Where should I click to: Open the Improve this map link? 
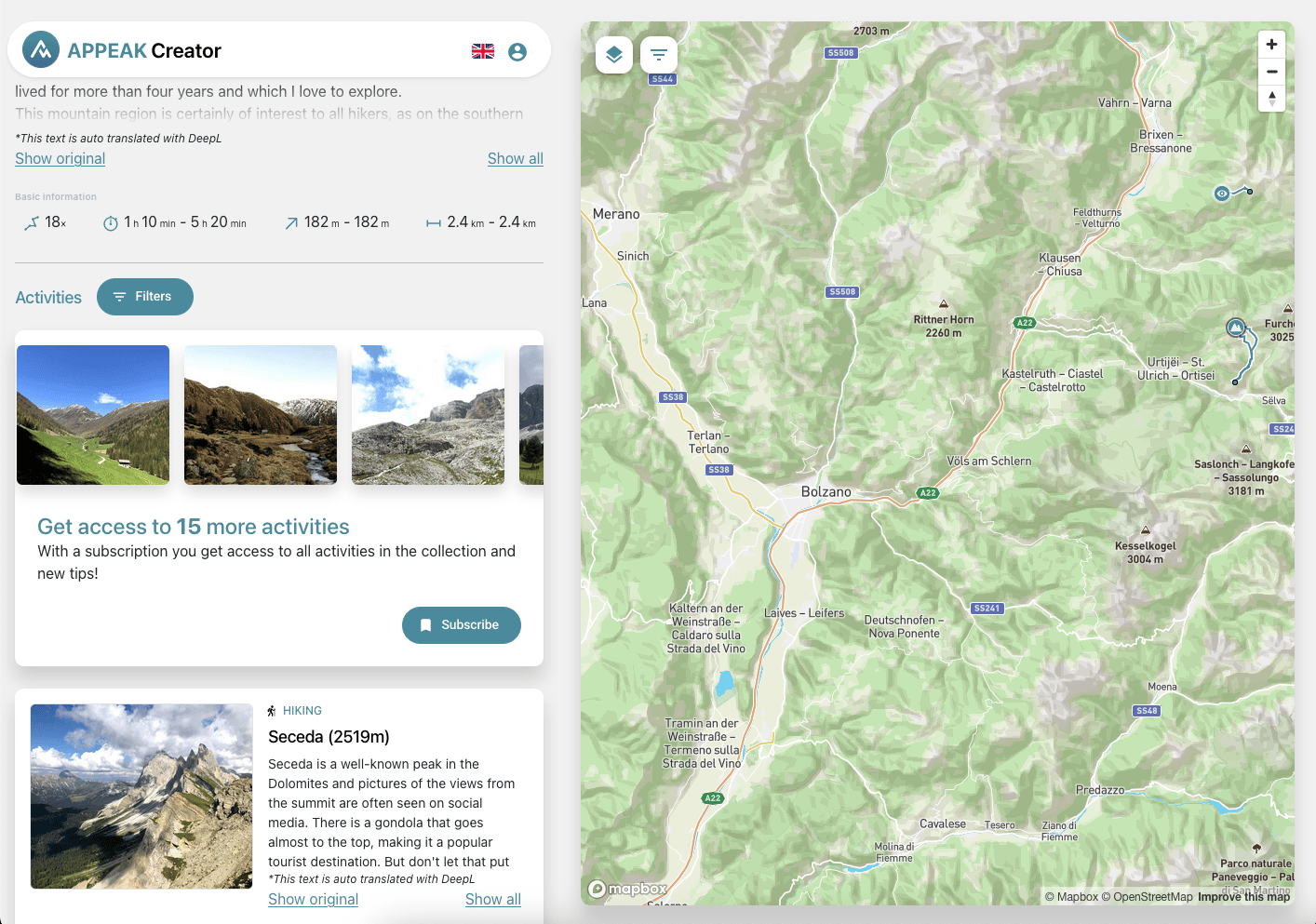coord(1243,896)
